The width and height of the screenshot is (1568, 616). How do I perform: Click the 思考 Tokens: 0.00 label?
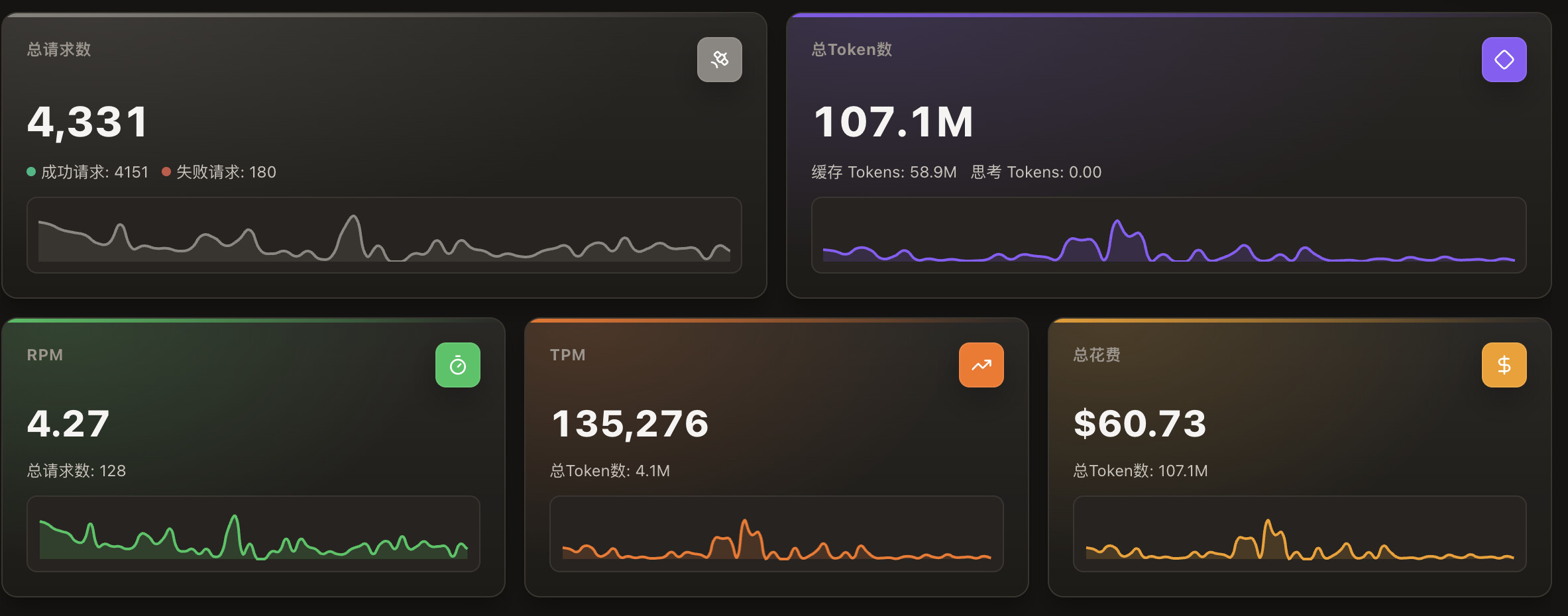click(1036, 172)
